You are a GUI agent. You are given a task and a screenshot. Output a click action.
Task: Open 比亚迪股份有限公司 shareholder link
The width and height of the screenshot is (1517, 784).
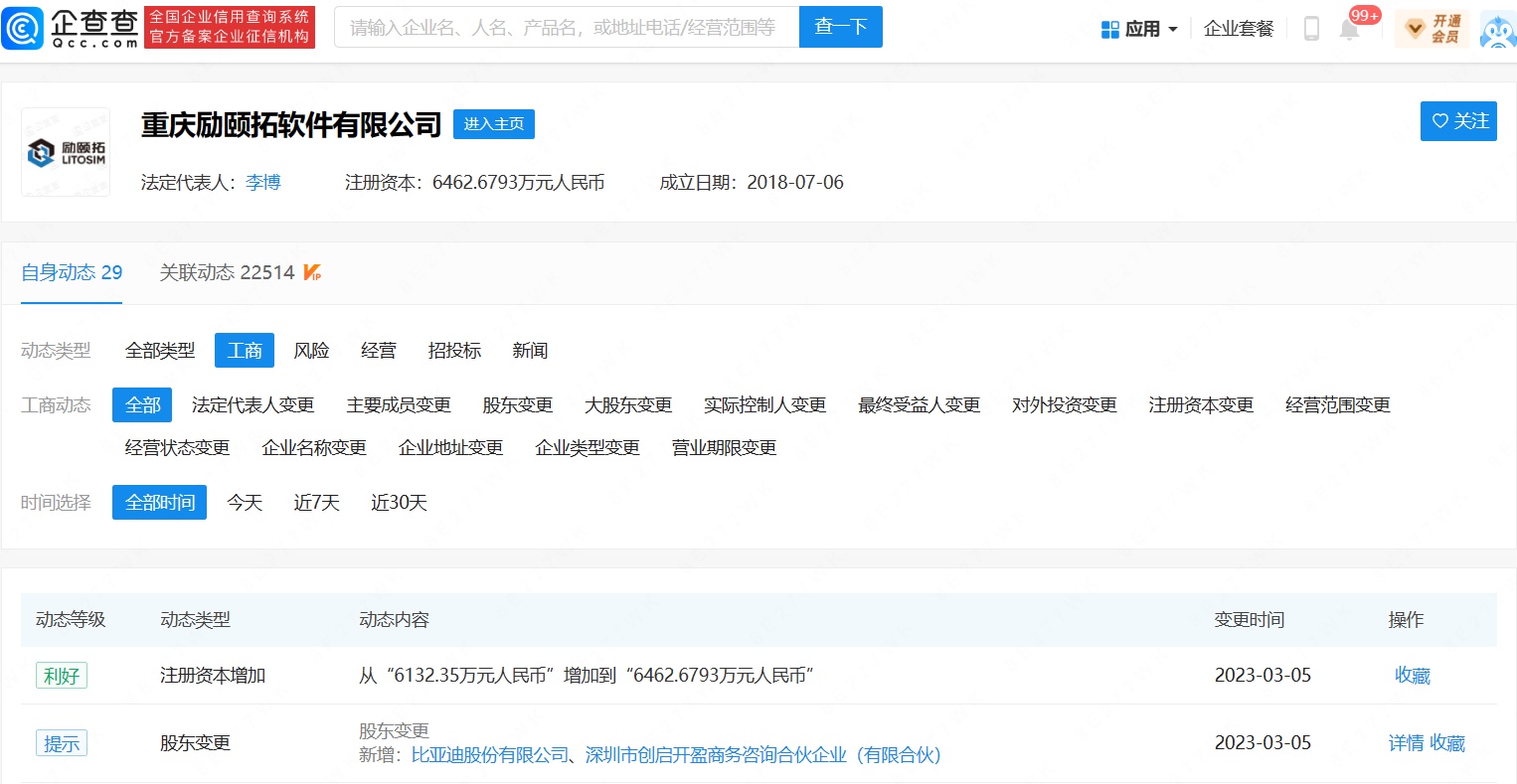490,755
